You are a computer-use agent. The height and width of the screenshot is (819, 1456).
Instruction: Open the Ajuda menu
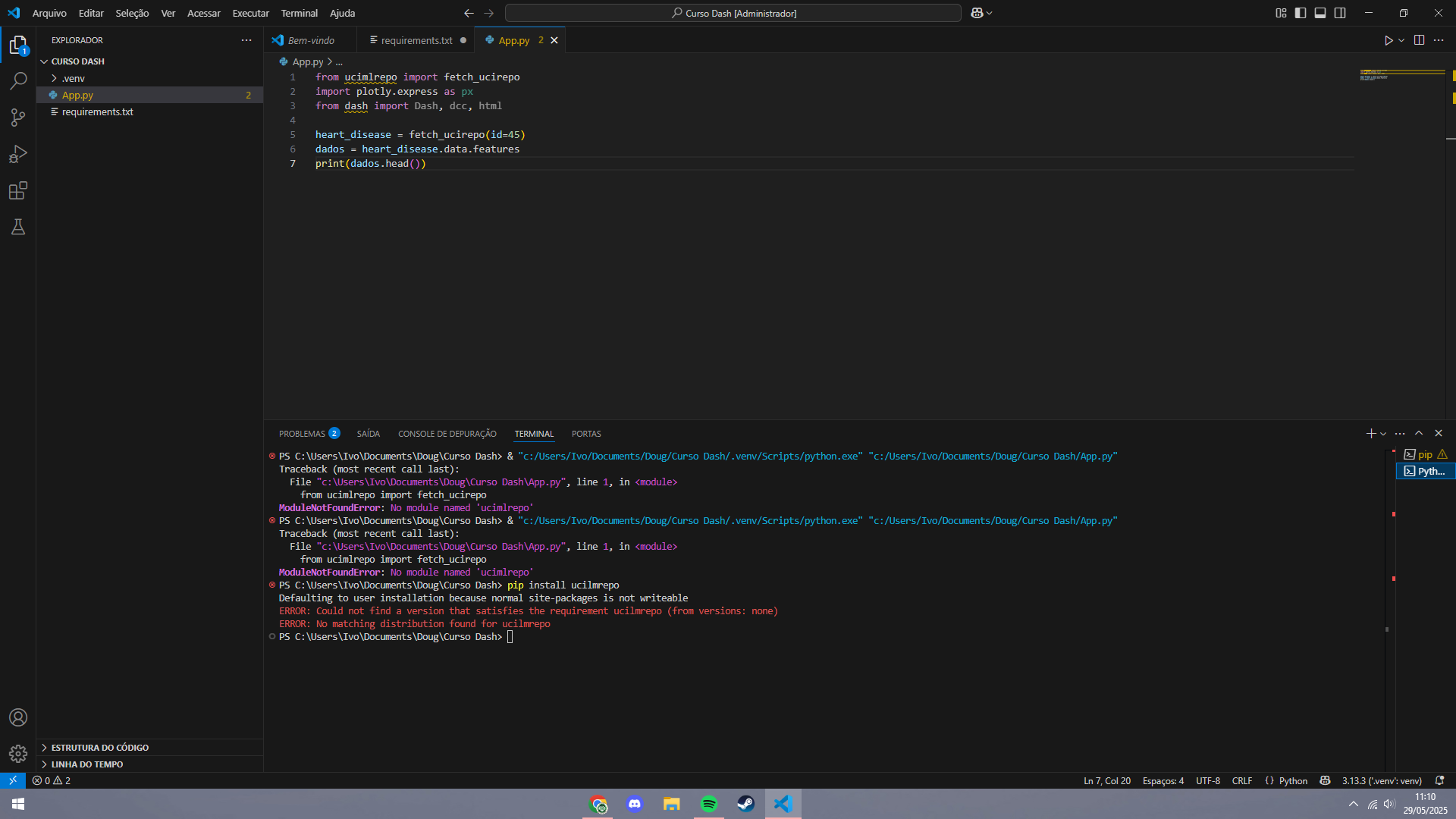pyautogui.click(x=342, y=13)
